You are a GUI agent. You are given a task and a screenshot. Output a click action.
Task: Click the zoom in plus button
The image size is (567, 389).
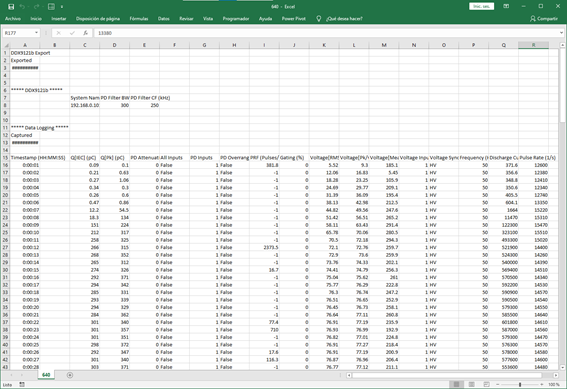pos(542,384)
